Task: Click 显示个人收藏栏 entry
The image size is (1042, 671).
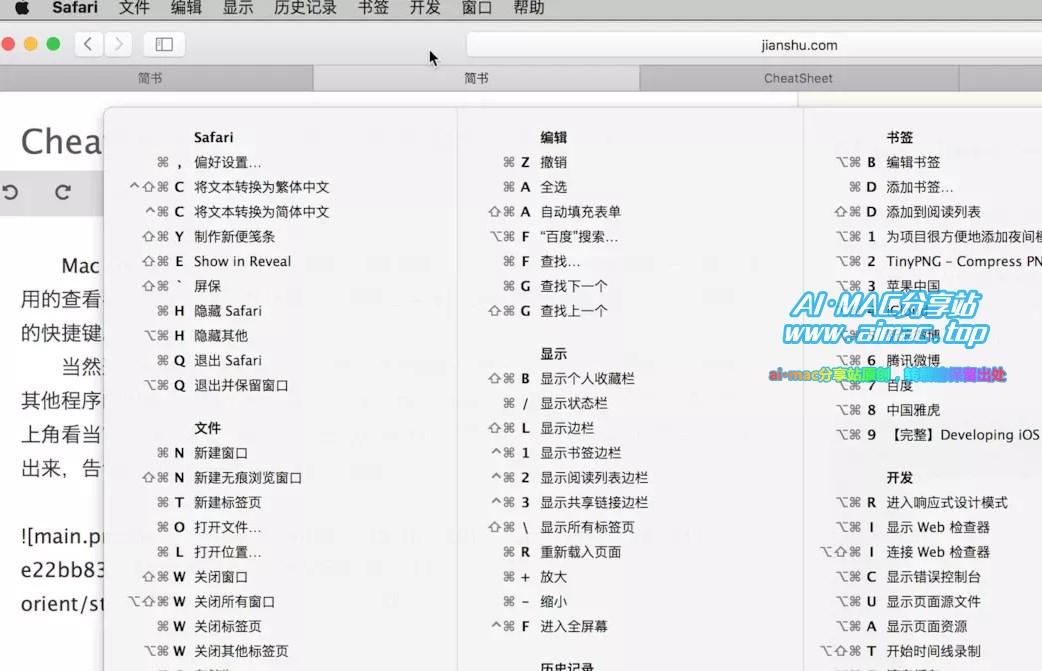Action: (587, 379)
